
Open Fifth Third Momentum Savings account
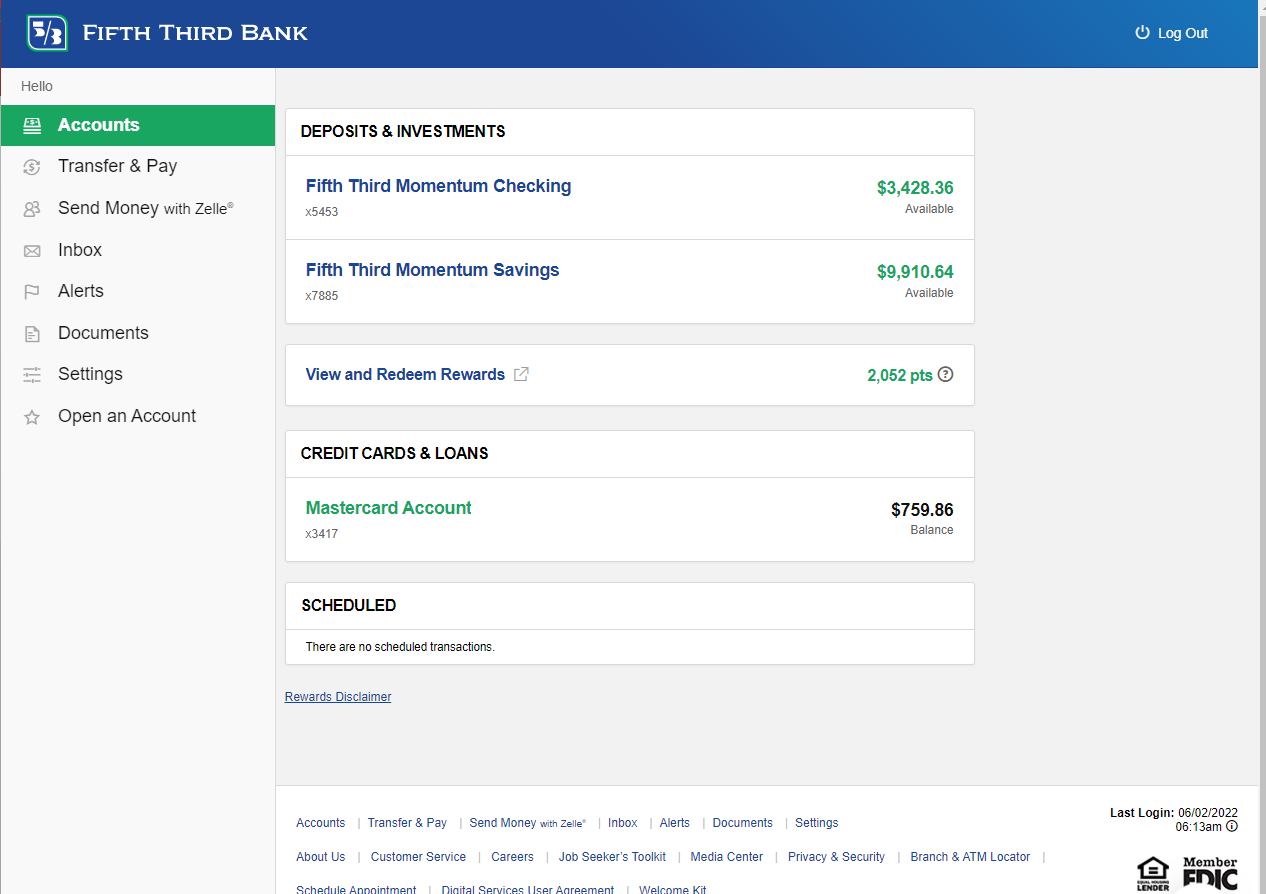pos(432,270)
